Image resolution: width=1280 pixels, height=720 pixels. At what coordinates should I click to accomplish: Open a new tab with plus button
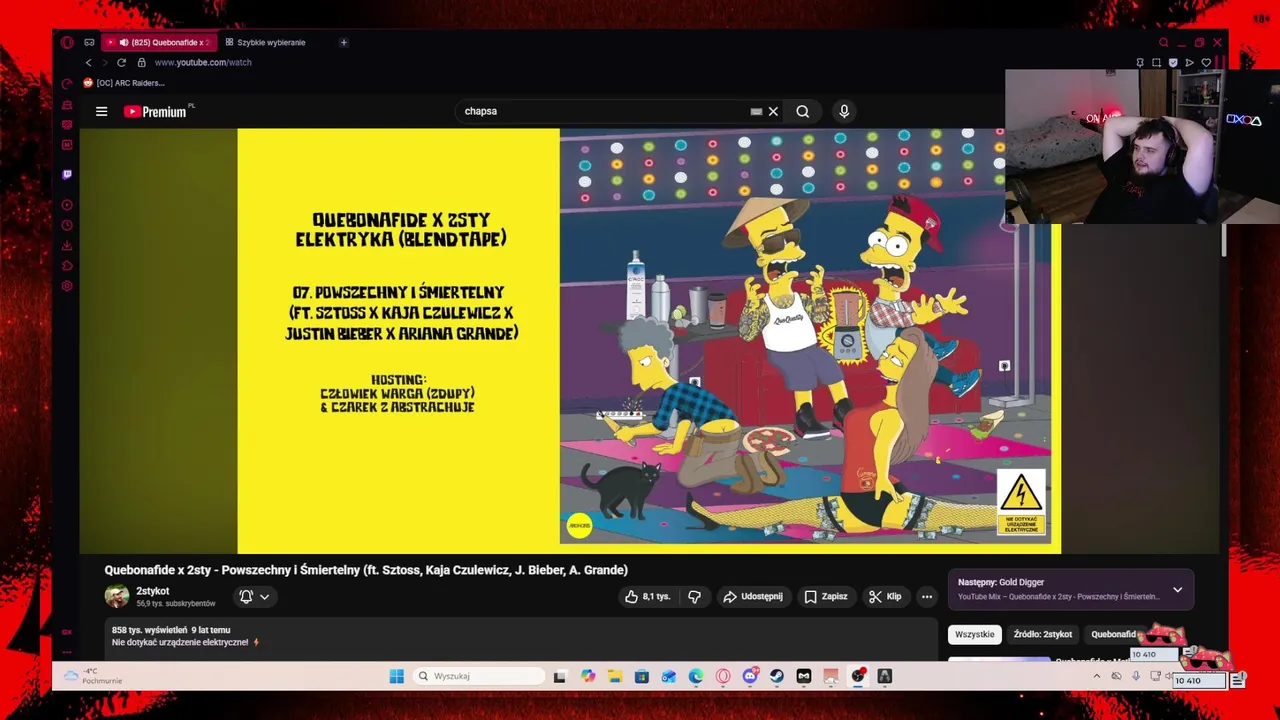[x=343, y=42]
